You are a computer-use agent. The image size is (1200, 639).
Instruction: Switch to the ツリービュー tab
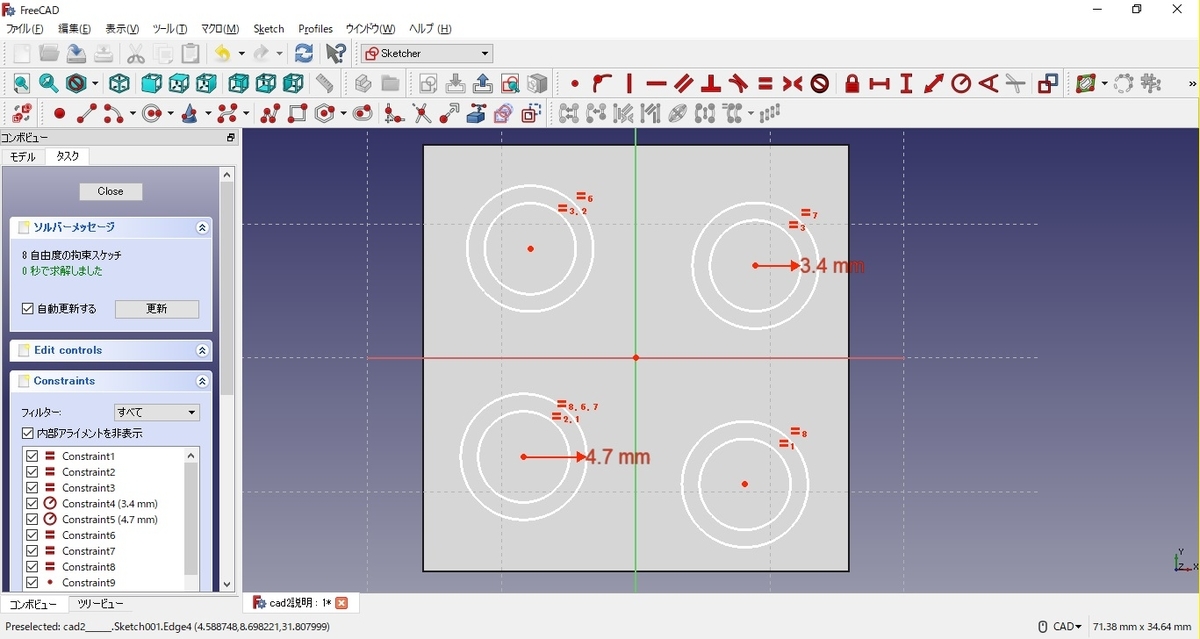click(x=100, y=604)
